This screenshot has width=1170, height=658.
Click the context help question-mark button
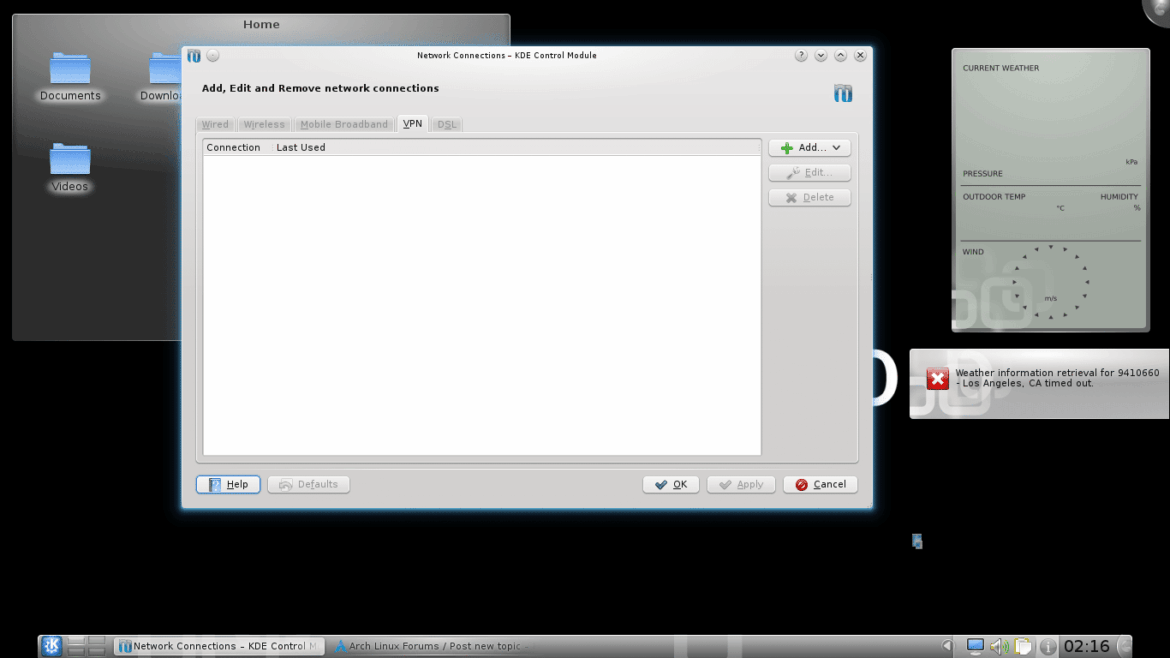(801, 56)
